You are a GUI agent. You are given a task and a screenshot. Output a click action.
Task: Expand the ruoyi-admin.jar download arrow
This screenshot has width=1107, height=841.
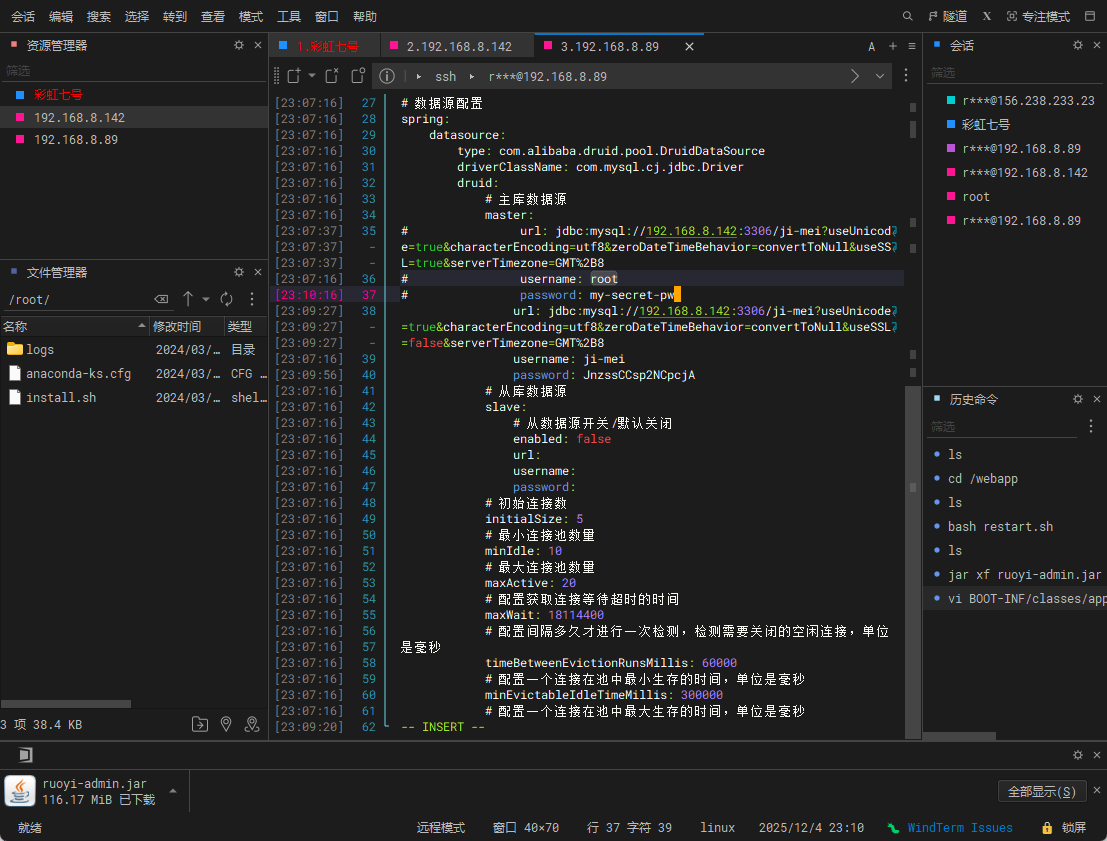[x=173, y=791]
